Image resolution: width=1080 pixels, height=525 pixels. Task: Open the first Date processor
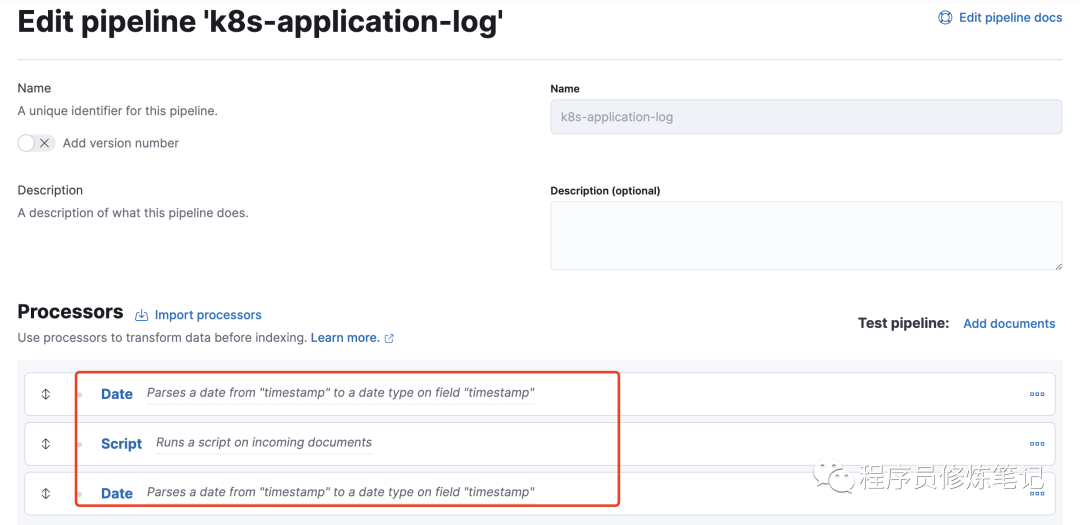[x=117, y=394]
